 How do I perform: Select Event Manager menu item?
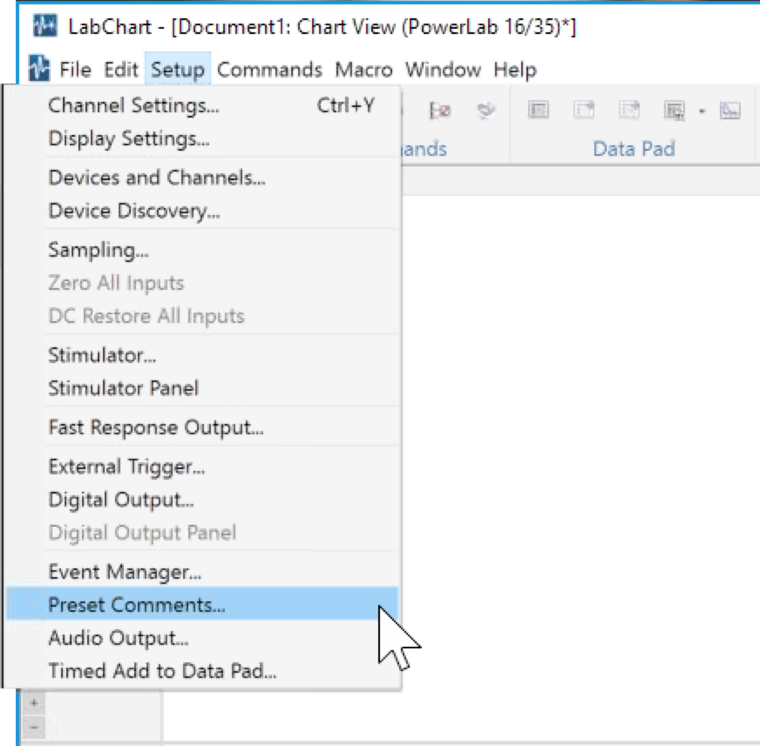125,572
